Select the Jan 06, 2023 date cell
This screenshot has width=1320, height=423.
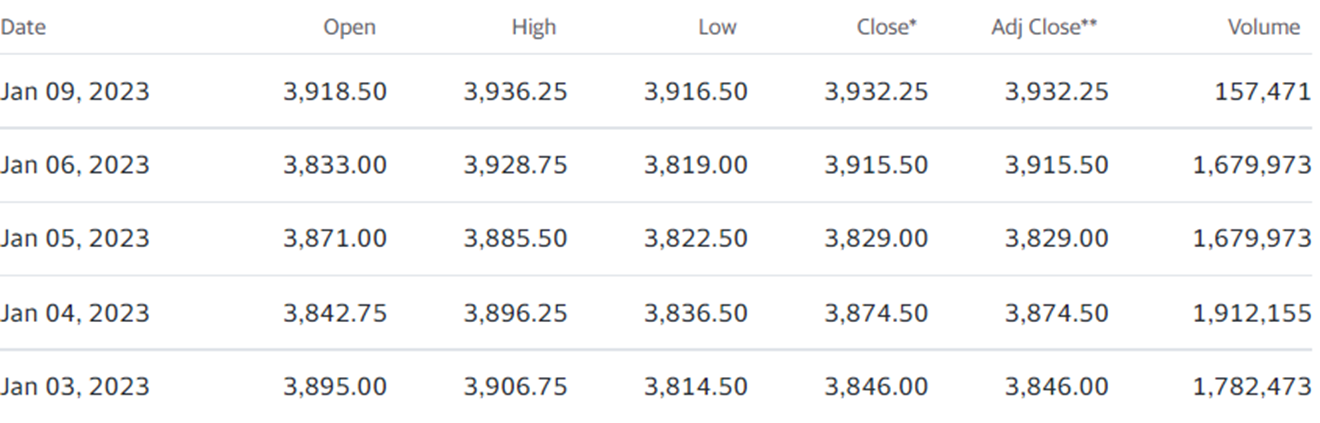coord(75,165)
